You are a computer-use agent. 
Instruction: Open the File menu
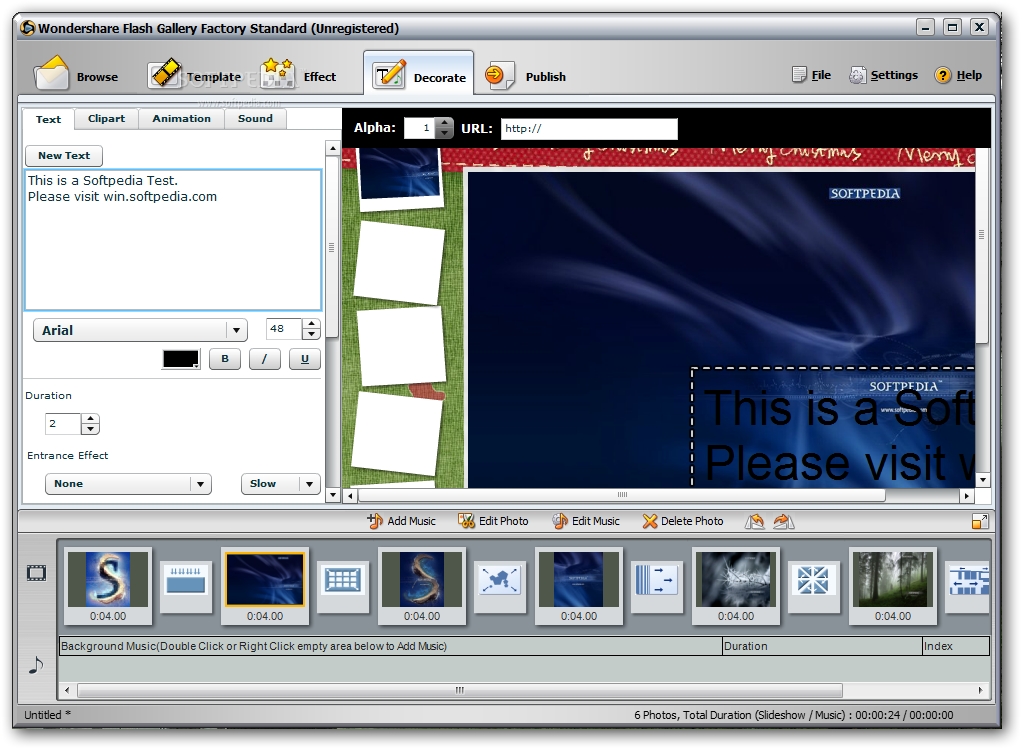[812, 75]
